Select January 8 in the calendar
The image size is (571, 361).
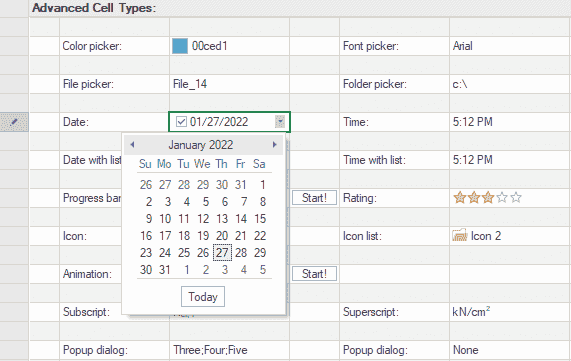263,201
